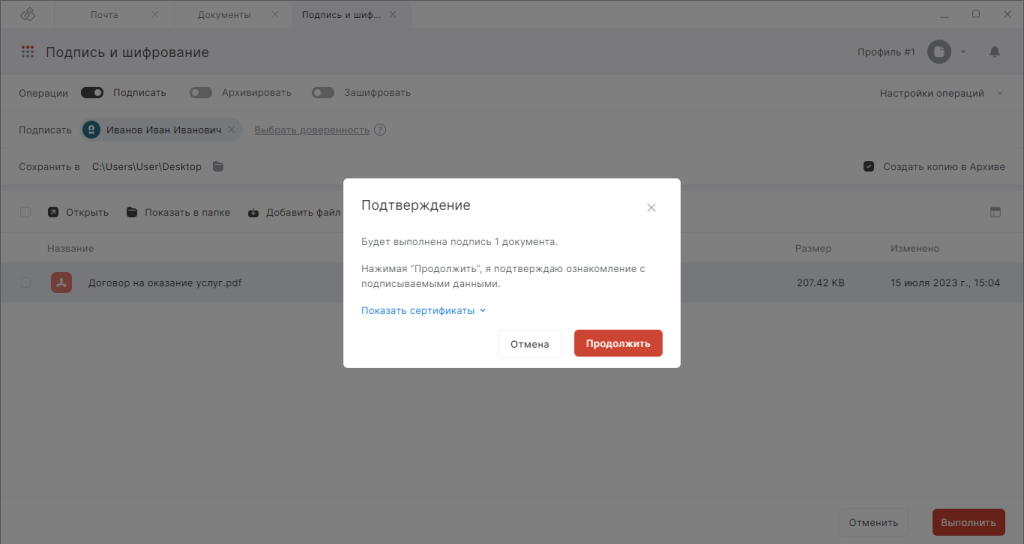Click the Добавить файл icon
Screen dimensions: 1024x544
point(253,212)
